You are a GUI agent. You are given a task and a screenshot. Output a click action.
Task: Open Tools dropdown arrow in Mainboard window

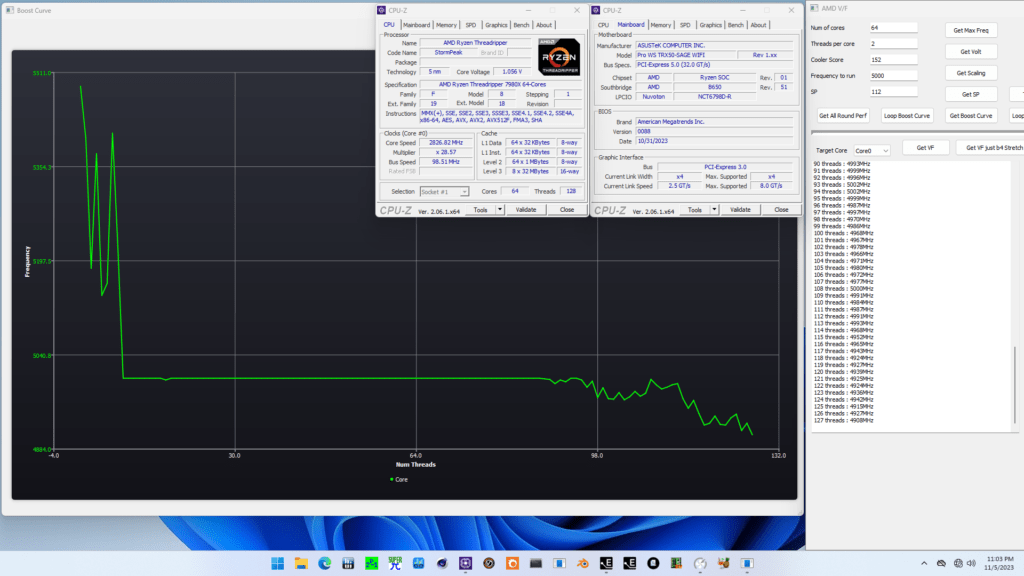coord(714,210)
